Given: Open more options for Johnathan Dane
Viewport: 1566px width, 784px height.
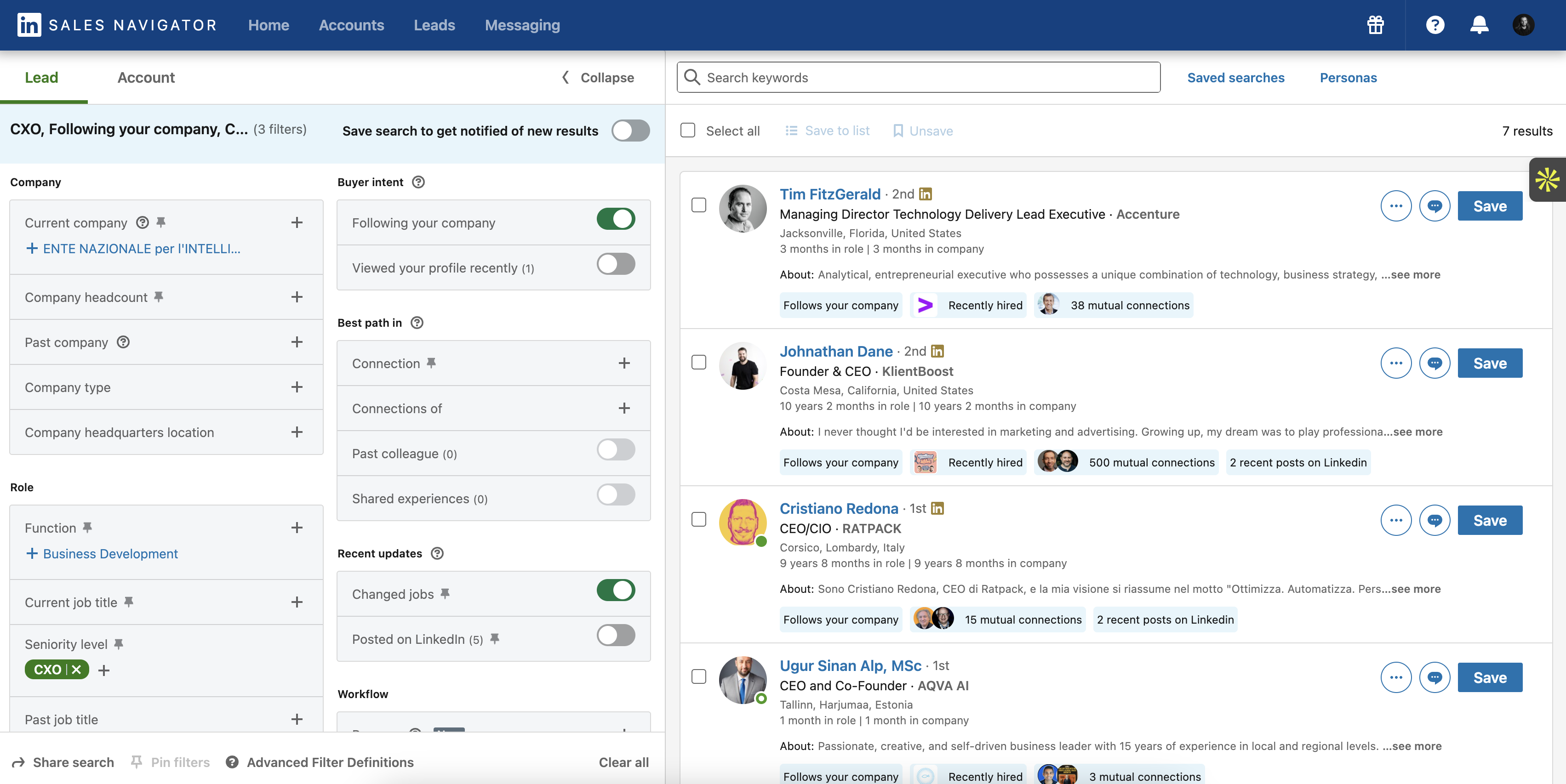Looking at the screenshot, I should (x=1396, y=364).
